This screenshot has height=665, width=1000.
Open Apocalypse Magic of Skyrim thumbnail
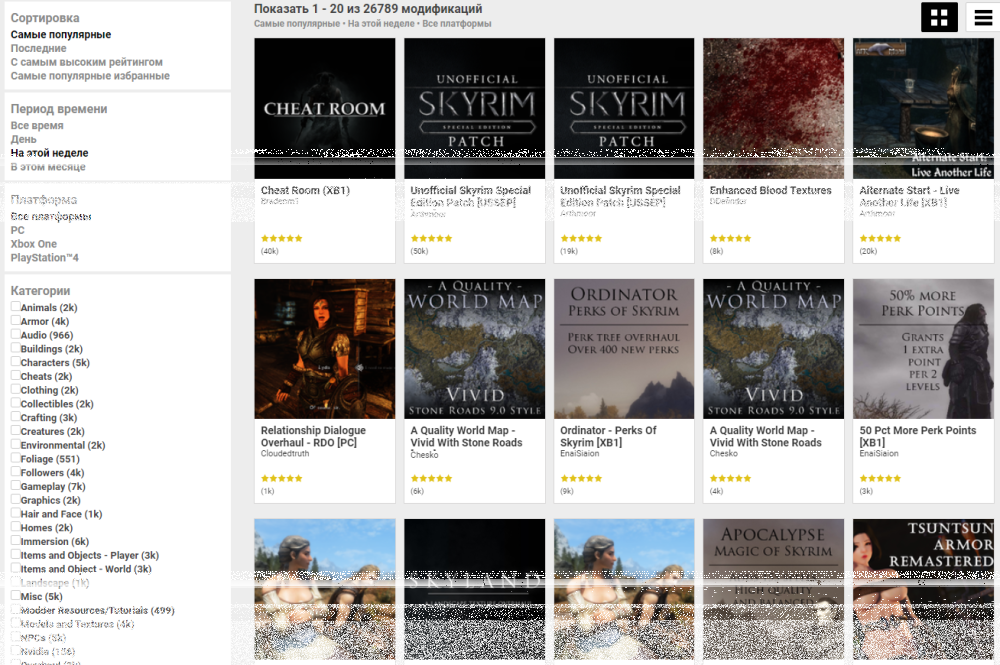774,589
